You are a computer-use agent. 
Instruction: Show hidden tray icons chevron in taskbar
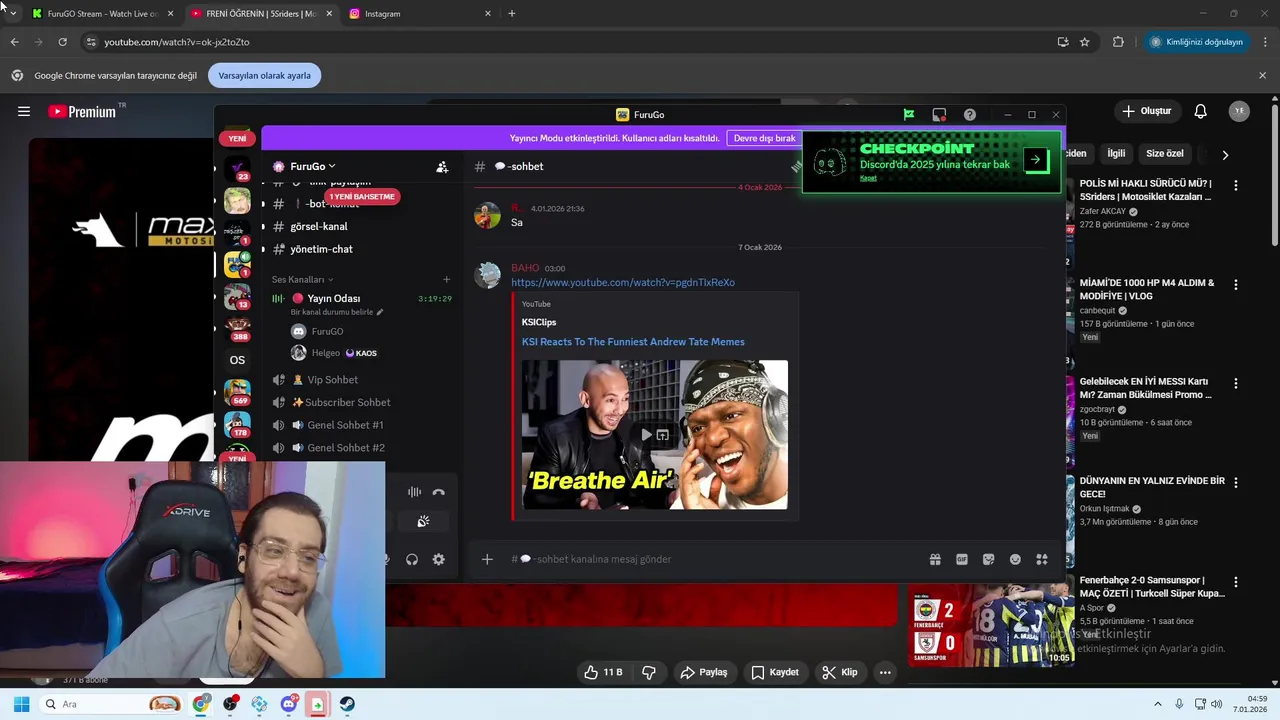pos(1158,704)
